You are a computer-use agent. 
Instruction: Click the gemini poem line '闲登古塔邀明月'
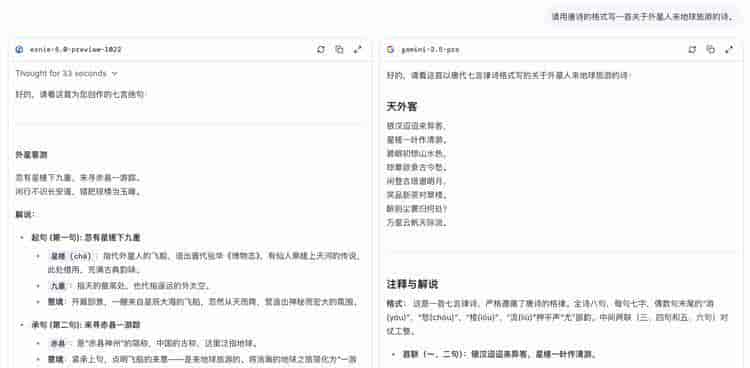[417, 181]
